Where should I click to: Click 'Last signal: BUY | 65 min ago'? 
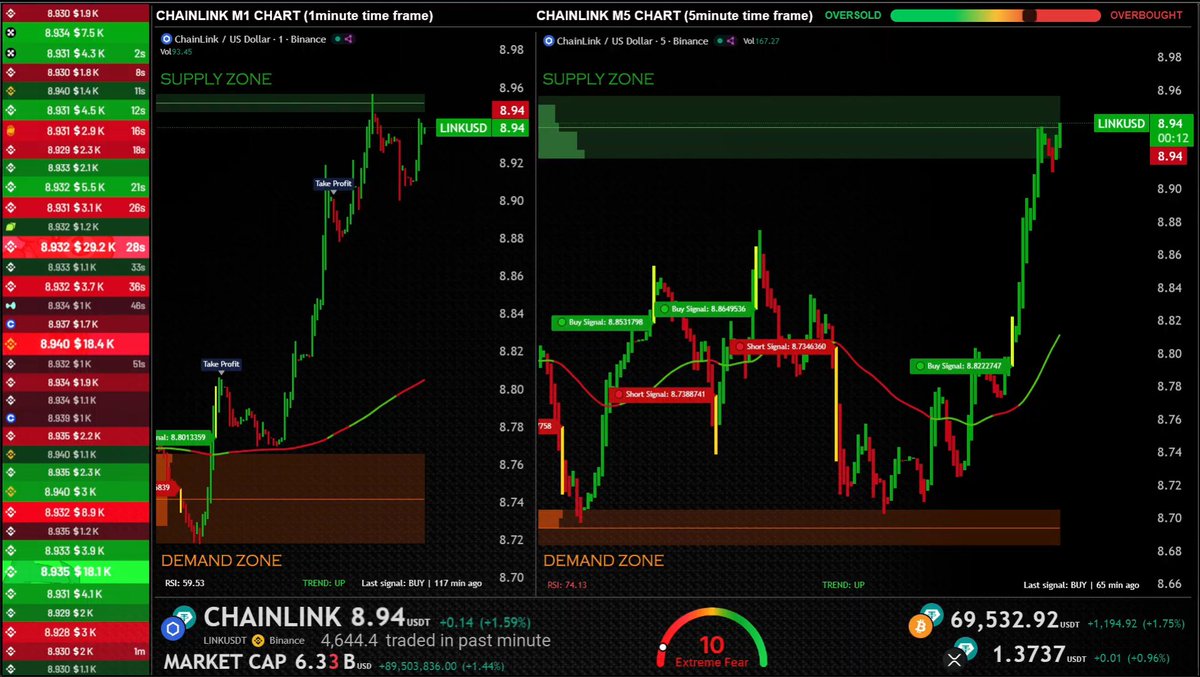tap(1081, 585)
